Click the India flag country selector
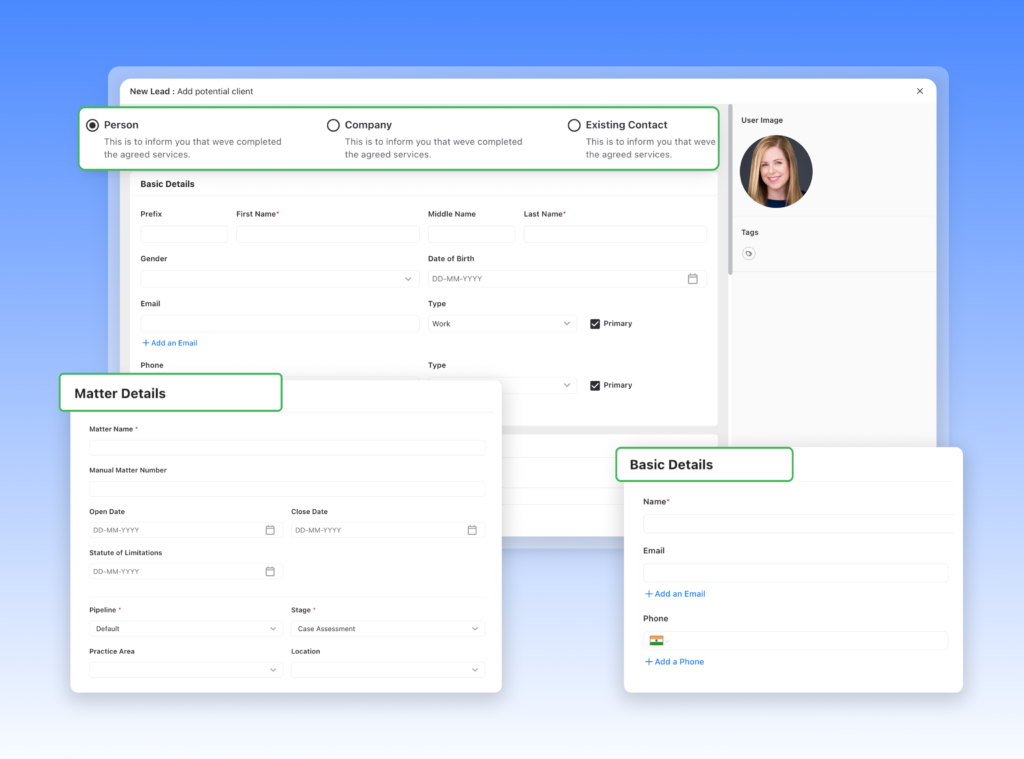 point(656,640)
